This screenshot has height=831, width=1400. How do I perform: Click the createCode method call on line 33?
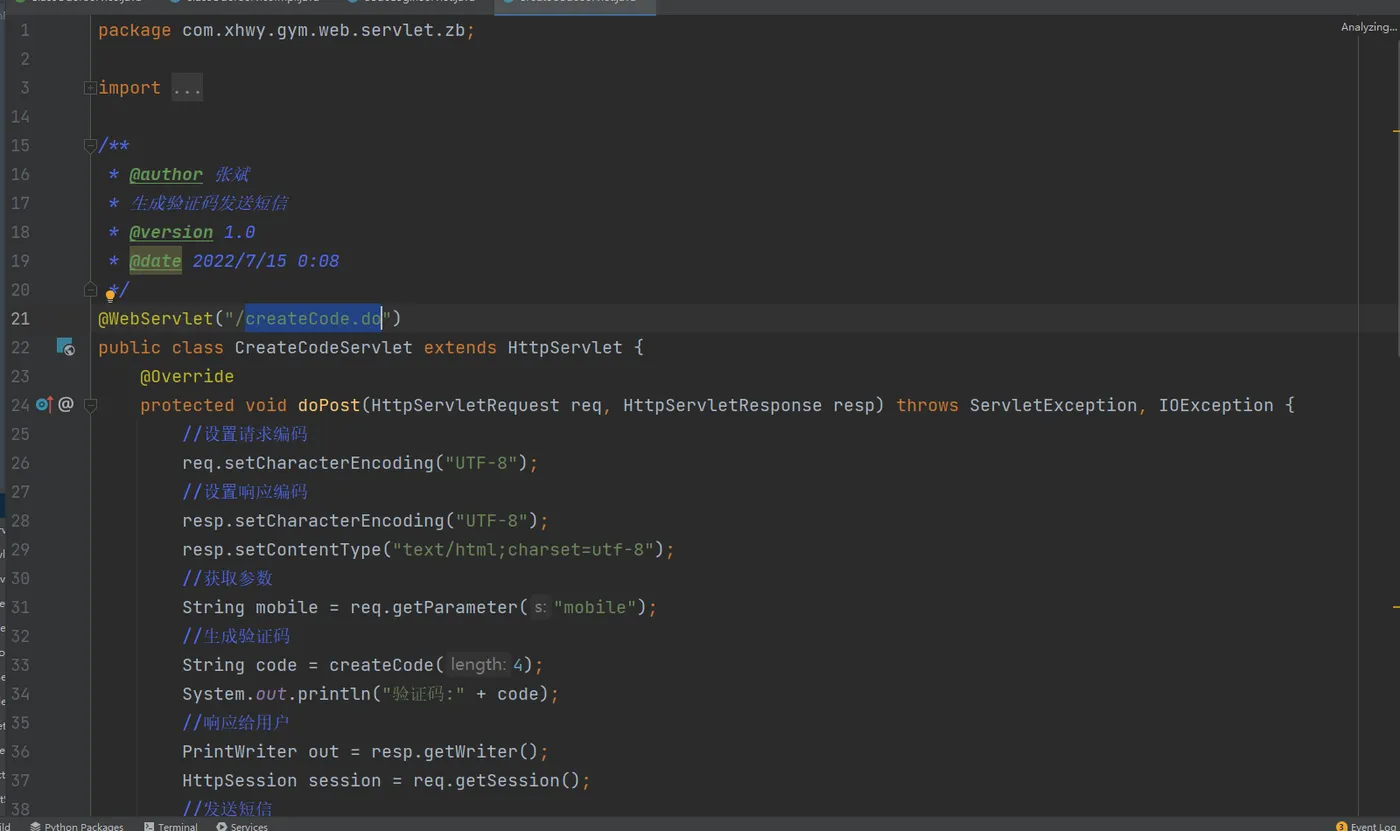[x=381, y=666]
